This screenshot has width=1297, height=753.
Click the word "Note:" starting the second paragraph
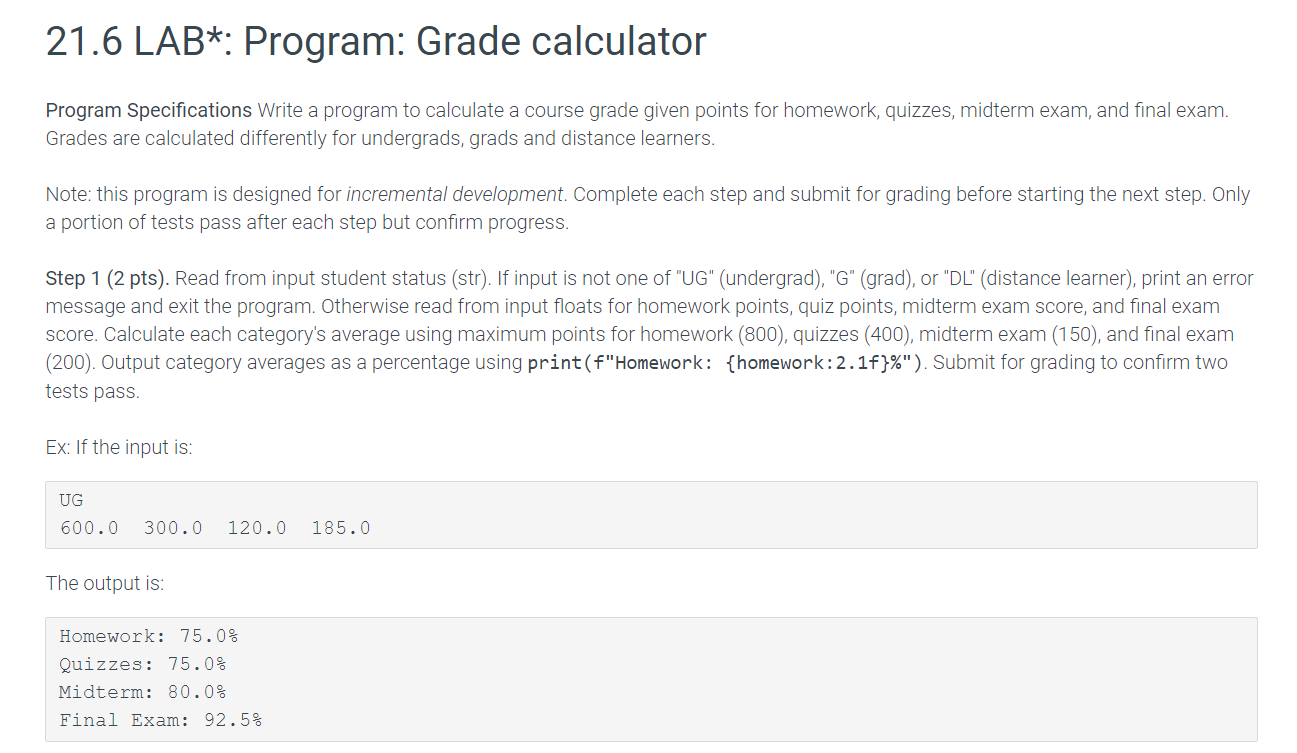(68, 194)
